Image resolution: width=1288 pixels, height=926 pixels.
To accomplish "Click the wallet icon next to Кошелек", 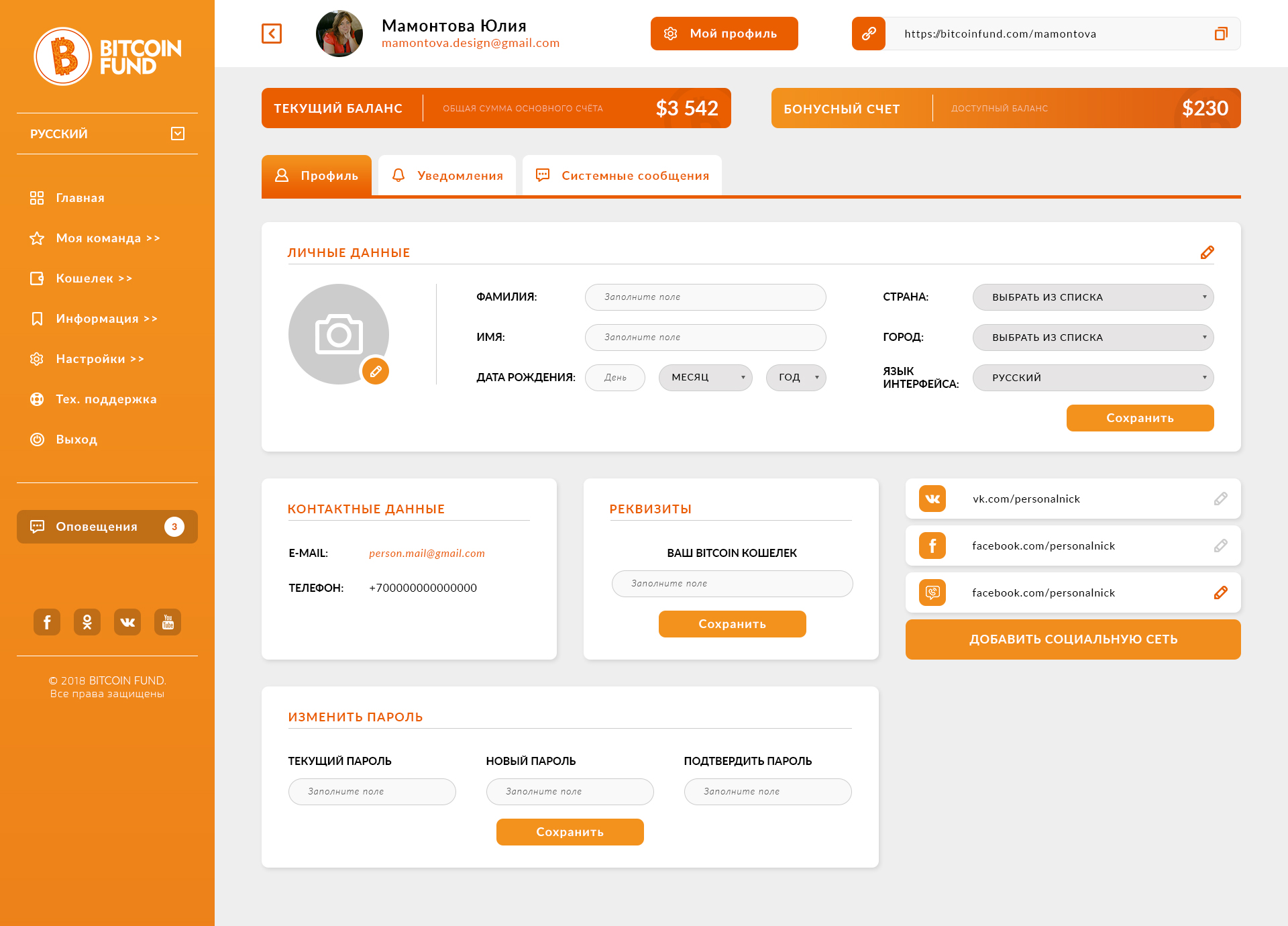I will 37,278.
